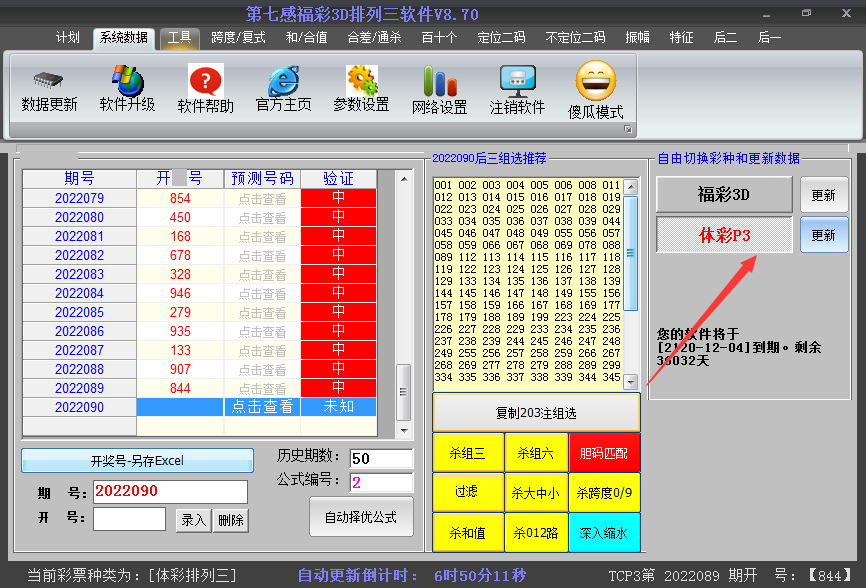
Task: Click yellow 杀组三 button
Action: (468, 453)
